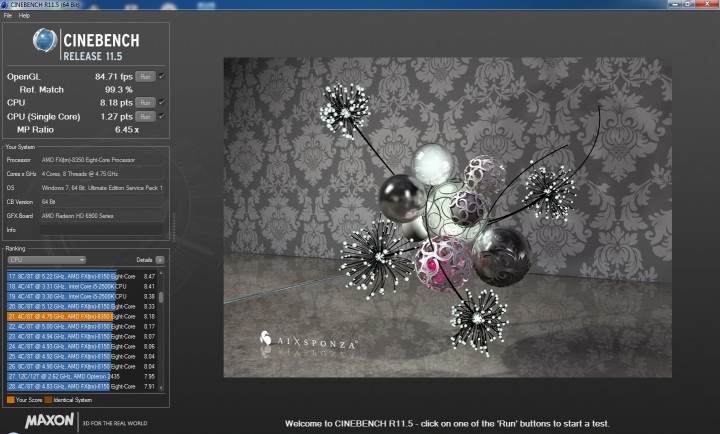Viewport: 720px width, 434px height.
Task: Click the Processor field AMD FX-8350
Action: coord(101,160)
